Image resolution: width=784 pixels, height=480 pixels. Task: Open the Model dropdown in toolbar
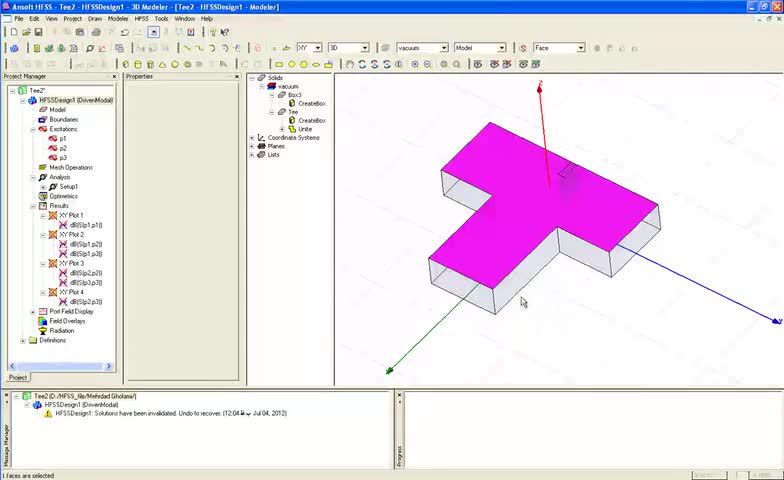point(502,48)
